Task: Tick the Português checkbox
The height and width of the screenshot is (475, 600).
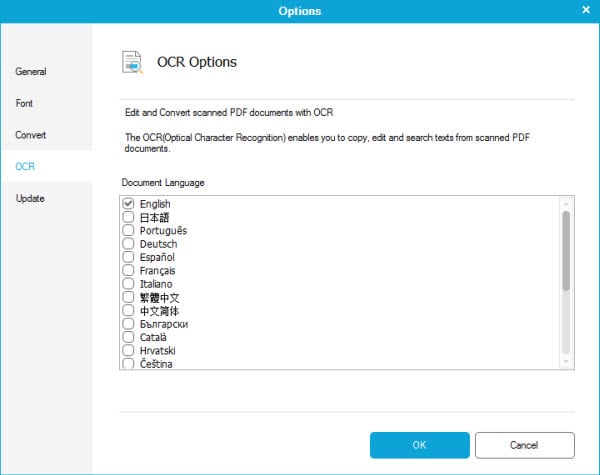Action: click(x=128, y=231)
